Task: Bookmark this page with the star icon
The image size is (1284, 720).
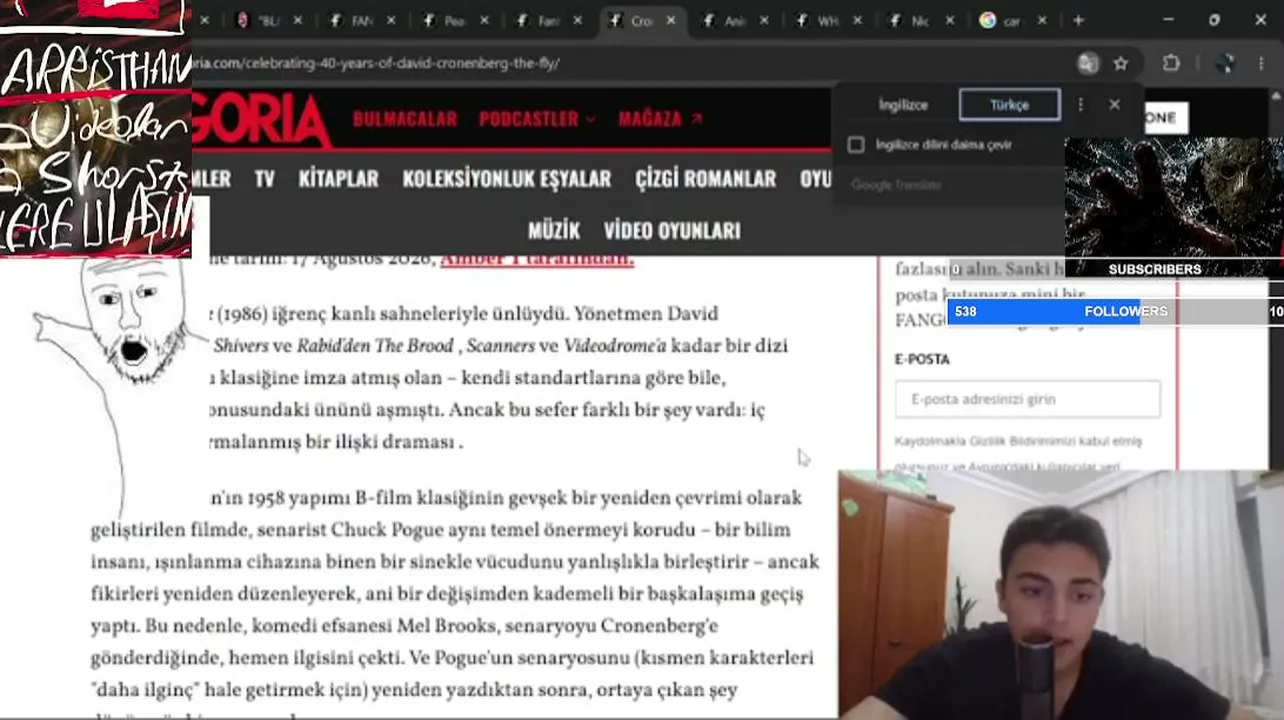Action: (1121, 63)
